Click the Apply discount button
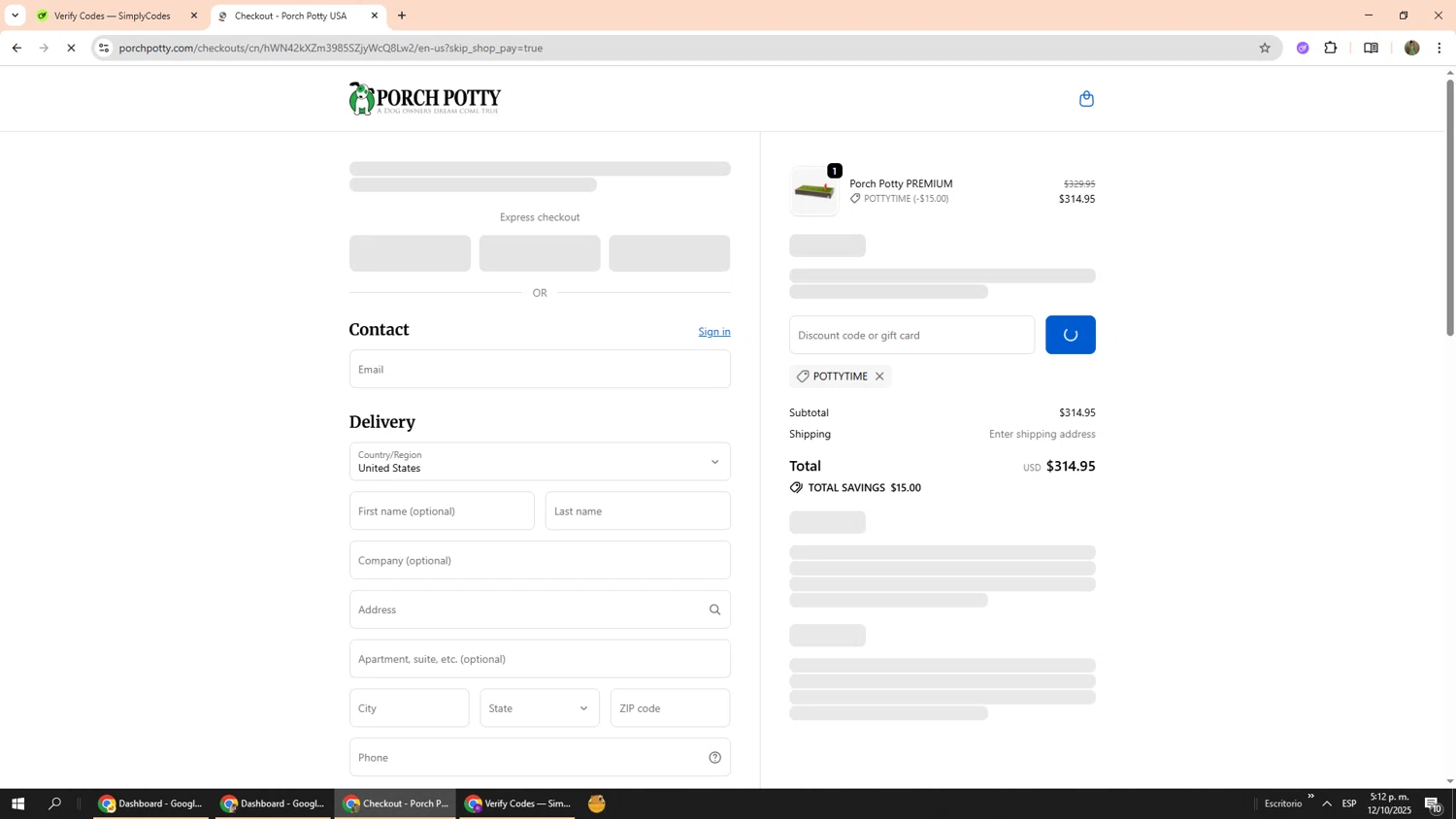The width and height of the screenshot is (1456, 819). click(x=1070, y=335)
